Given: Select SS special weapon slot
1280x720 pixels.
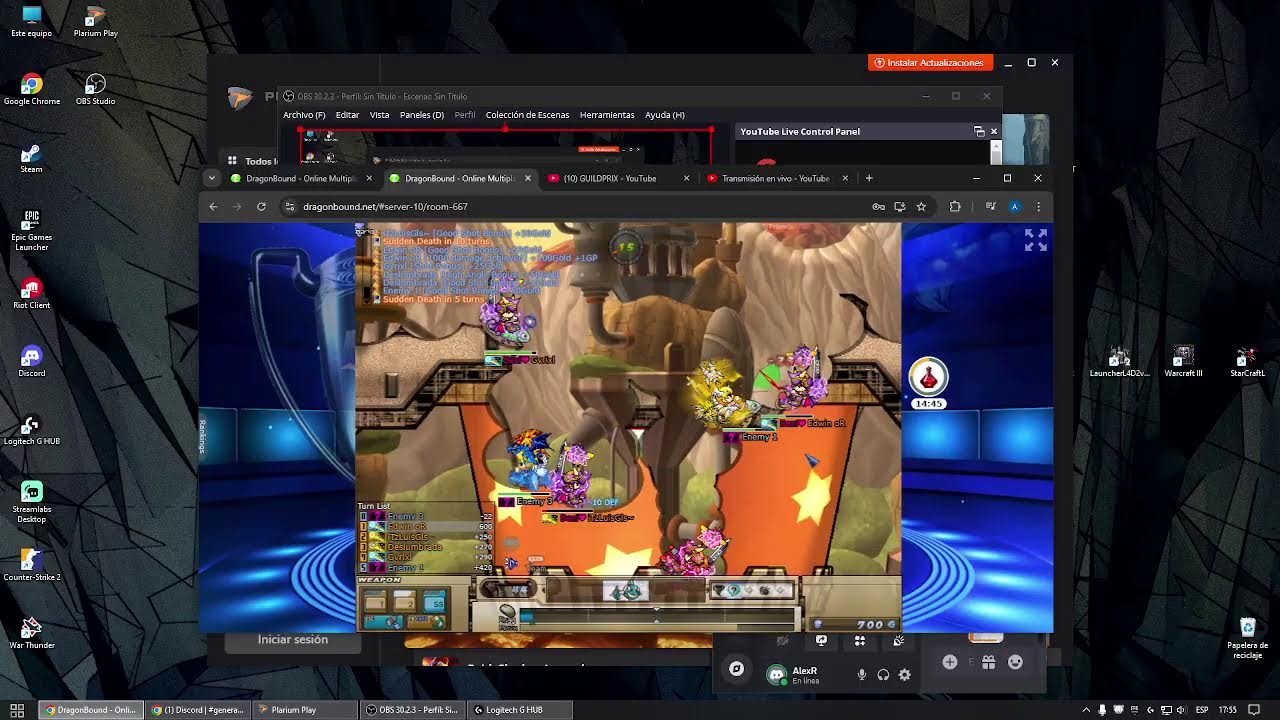Looking at the screenshot, I should click(434, 602).
